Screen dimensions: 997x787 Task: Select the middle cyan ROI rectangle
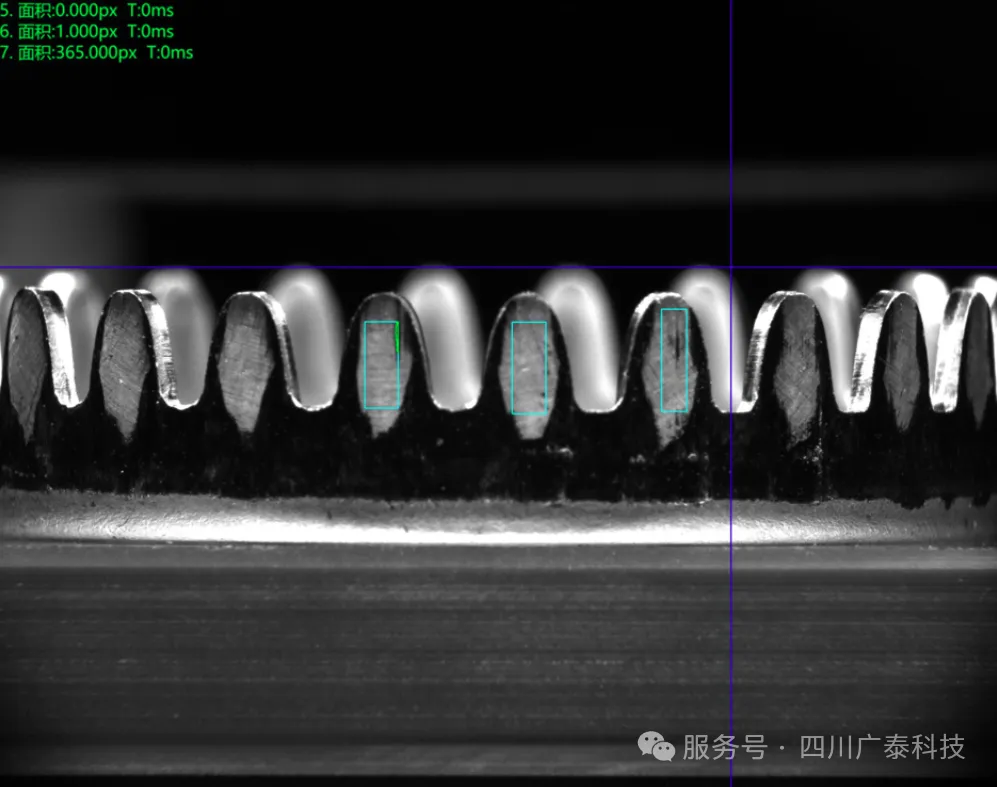pyautogui.click(x=529, y=368)
